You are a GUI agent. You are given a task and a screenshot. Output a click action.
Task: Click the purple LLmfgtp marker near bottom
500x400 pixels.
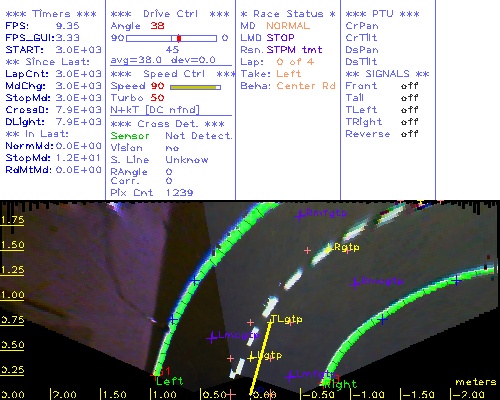[x=291, y=376]
